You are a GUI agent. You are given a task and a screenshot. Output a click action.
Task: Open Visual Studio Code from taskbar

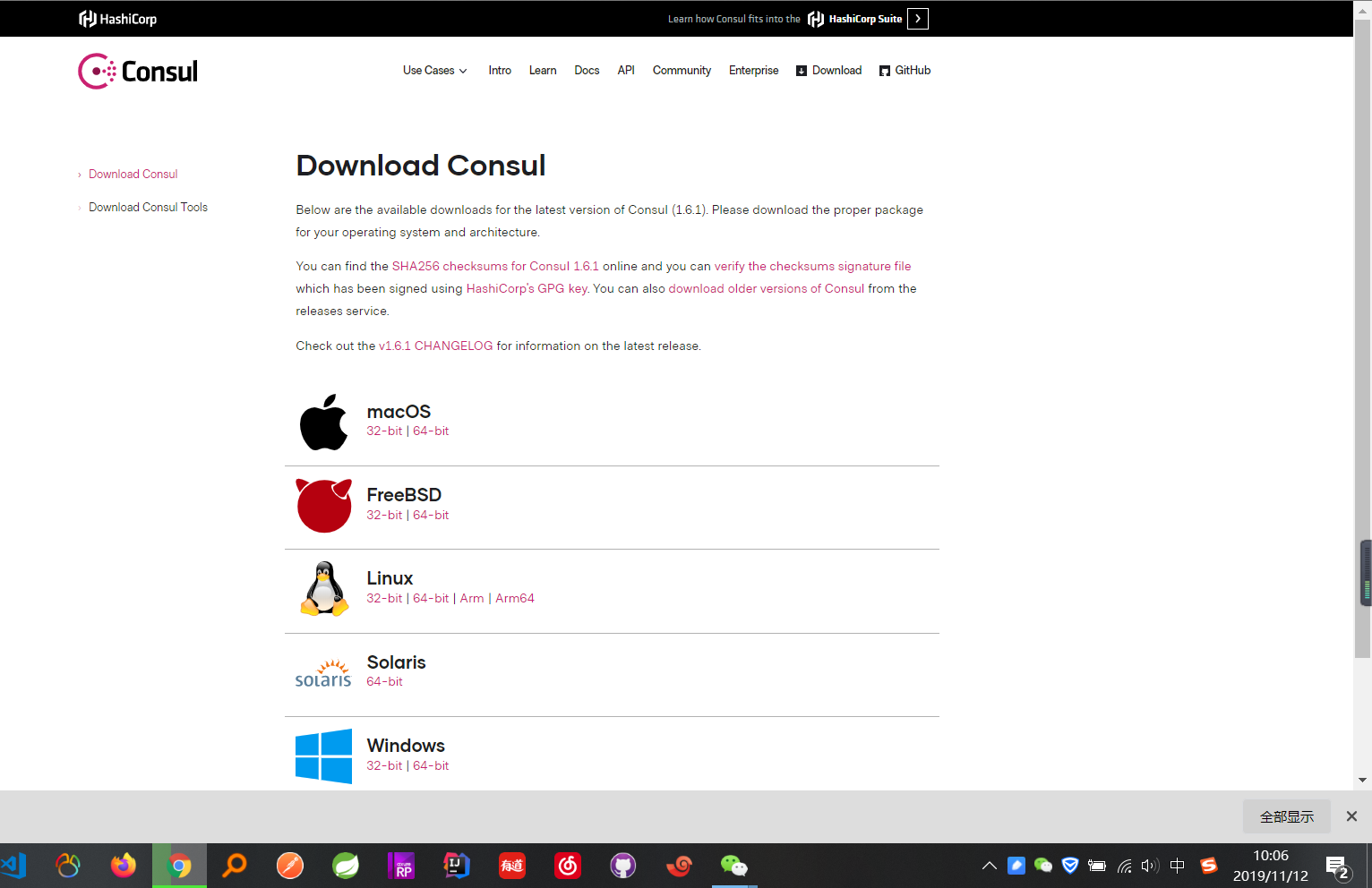(13, 866)
